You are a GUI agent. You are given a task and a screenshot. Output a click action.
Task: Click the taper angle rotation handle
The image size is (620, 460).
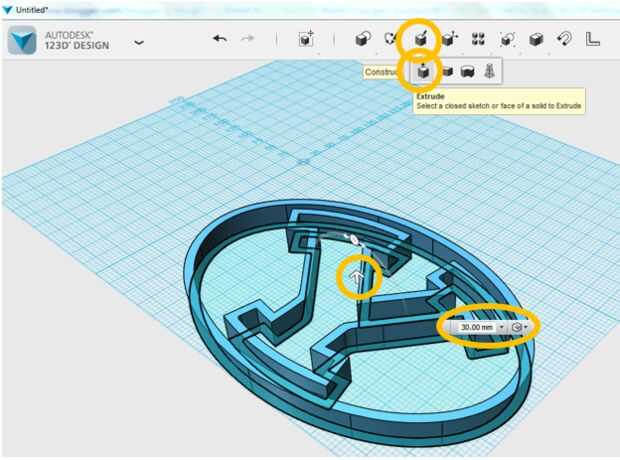(354, 239)
